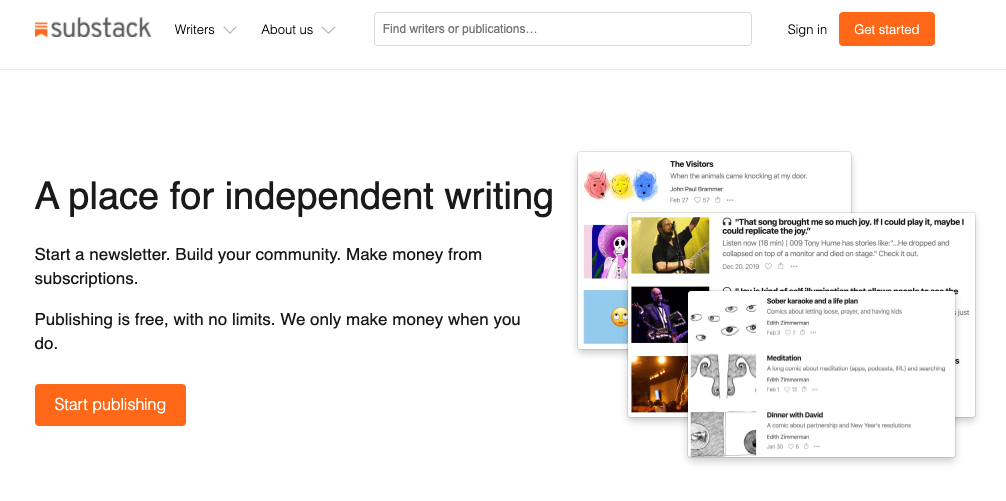
Task: Open the guitarist on yellow background thumbnail
Action: [670, 245]
